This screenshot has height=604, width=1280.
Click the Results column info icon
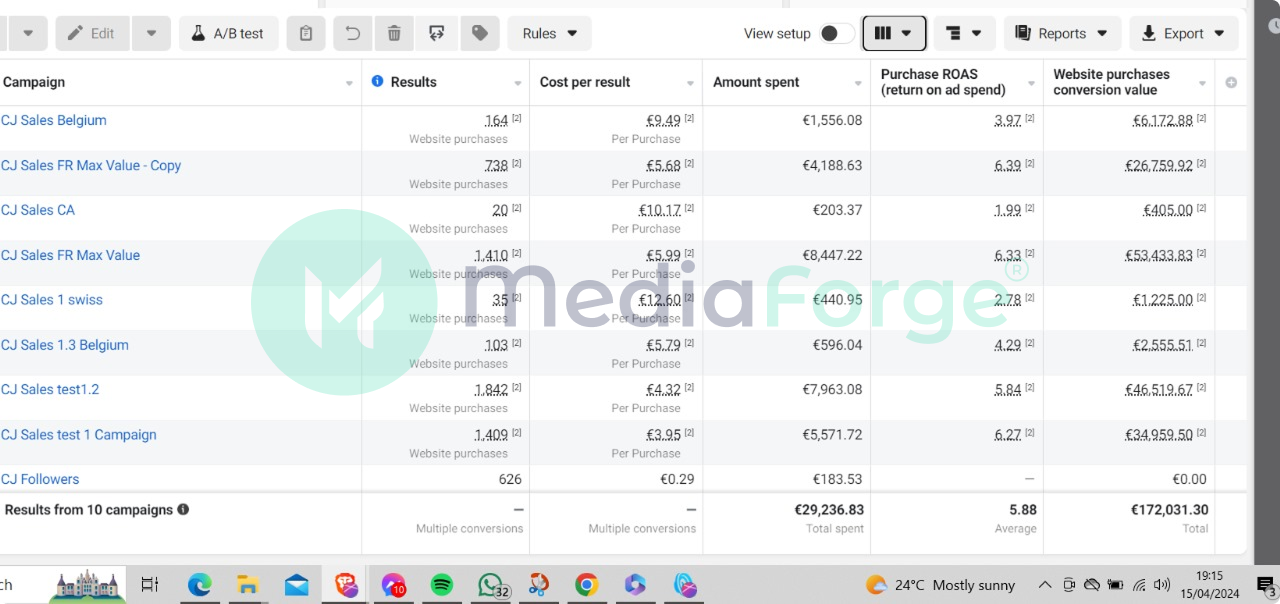pyautogui.click(x=377, y=81)
